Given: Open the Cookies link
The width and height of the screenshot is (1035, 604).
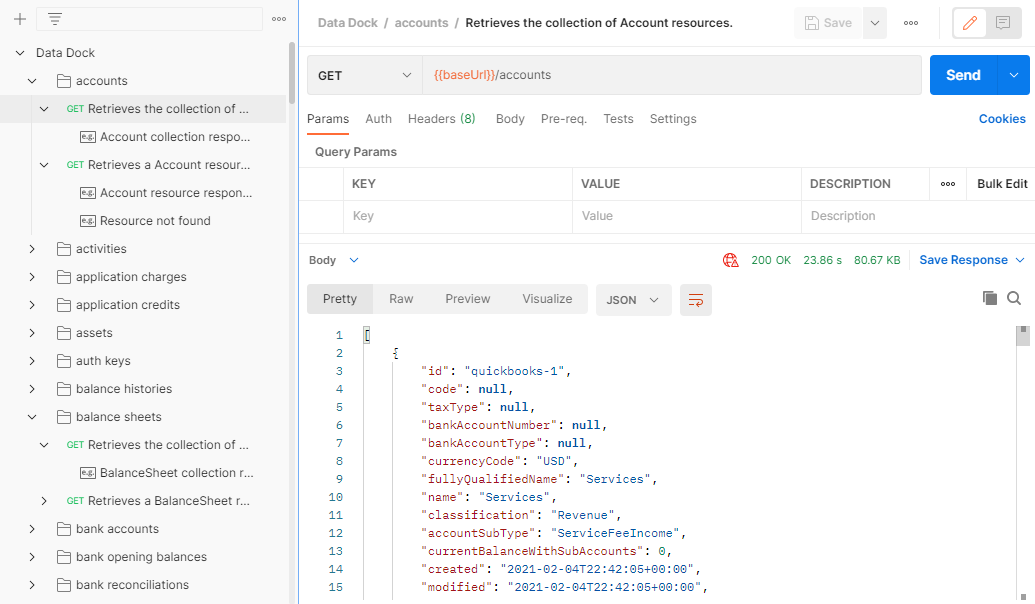Looking at the screenshot, I should (x=1002, y=119).
